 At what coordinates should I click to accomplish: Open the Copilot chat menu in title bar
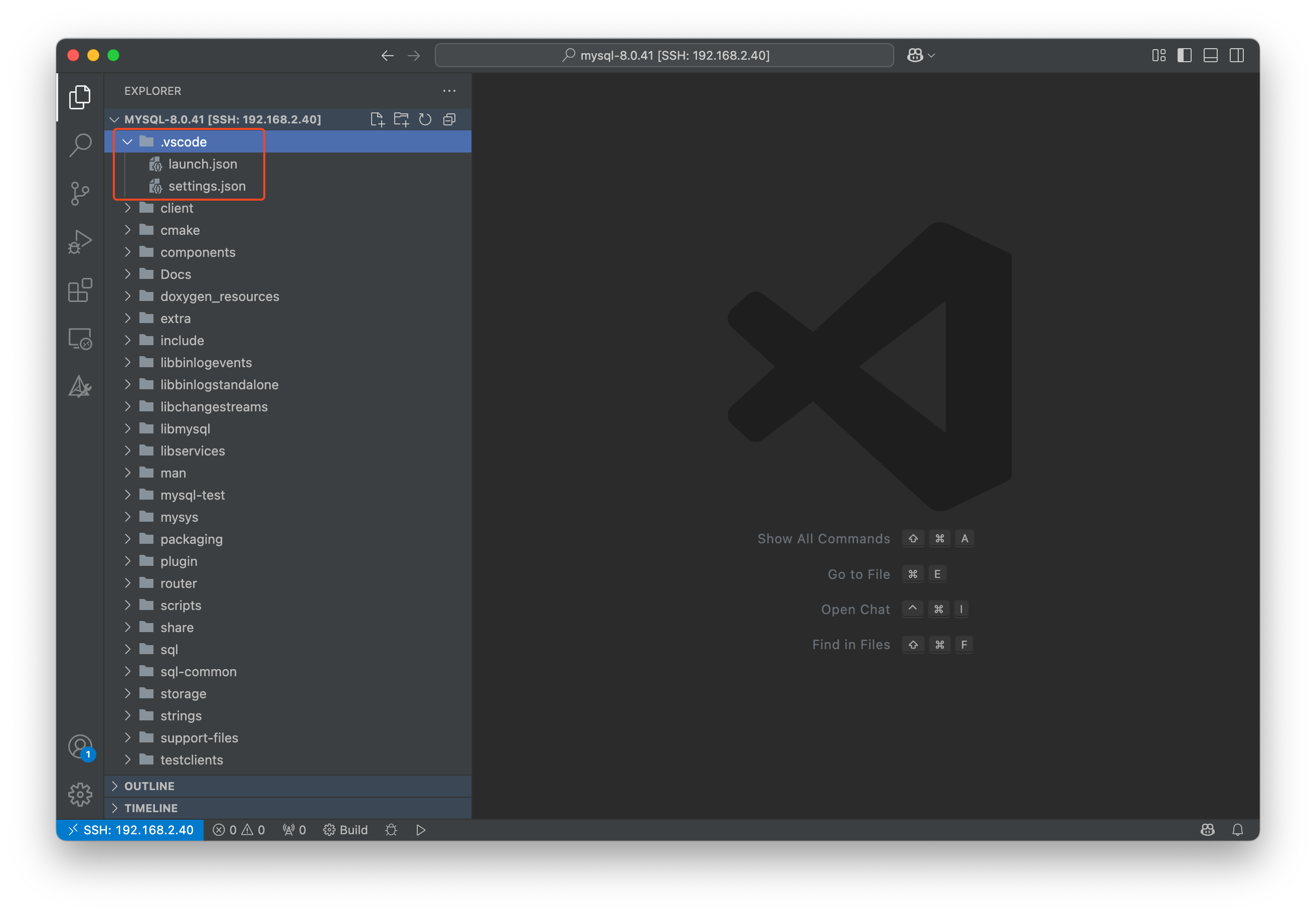[921, 55]
